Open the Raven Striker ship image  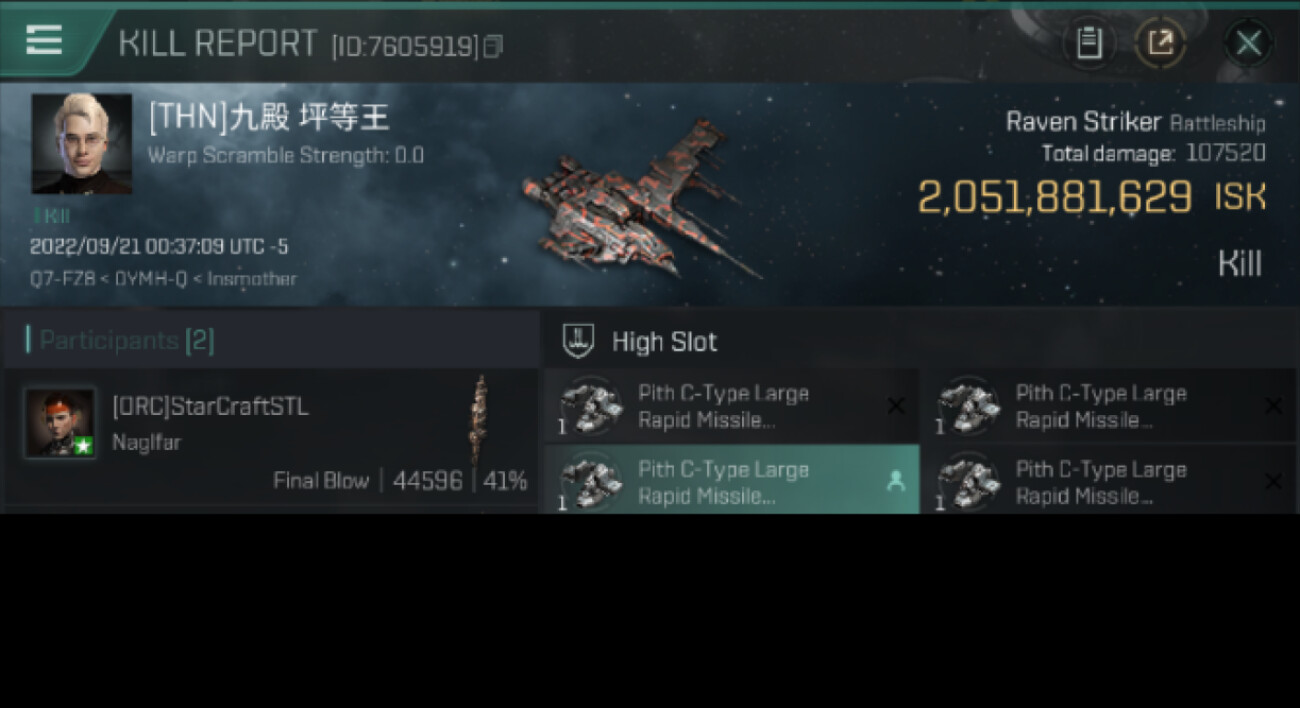(640, 200)
